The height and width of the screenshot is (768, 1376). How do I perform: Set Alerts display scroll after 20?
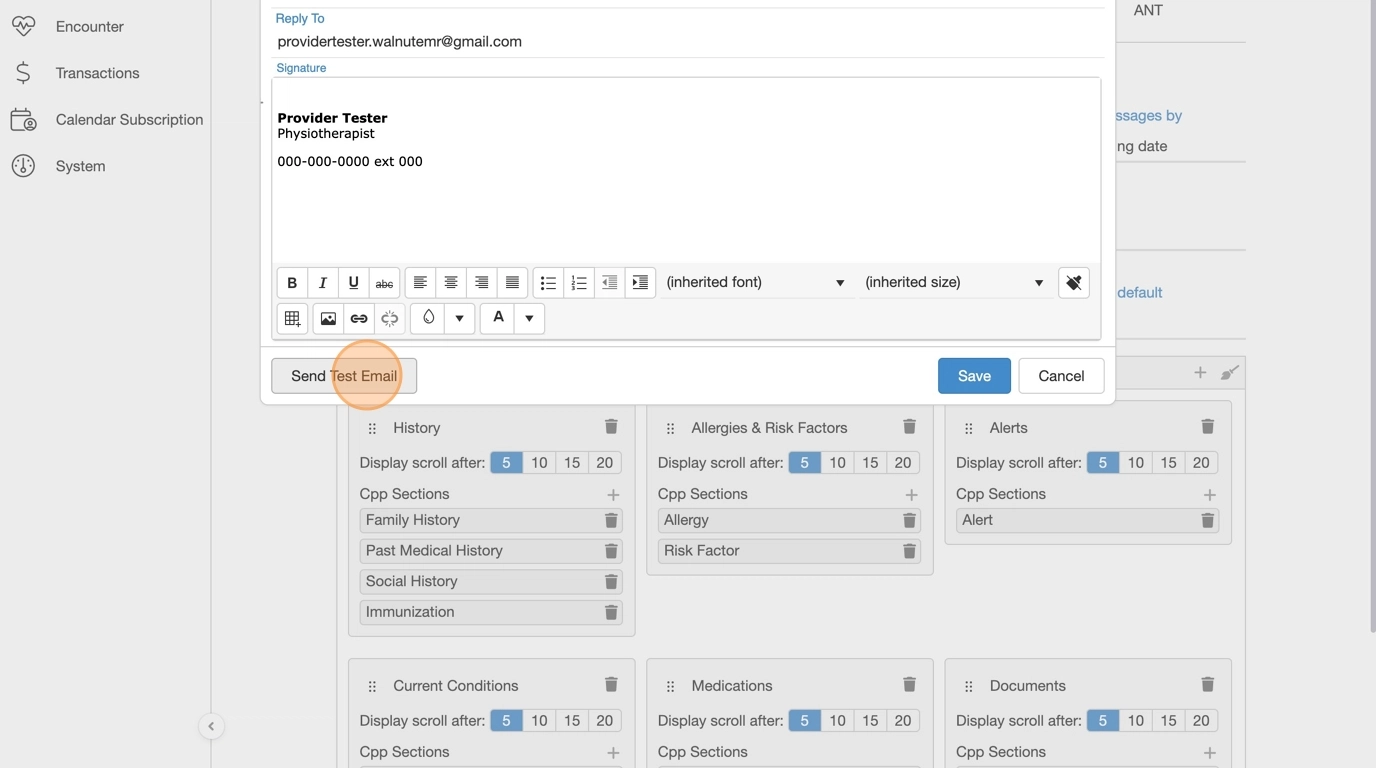click(x=1201, y=463)
